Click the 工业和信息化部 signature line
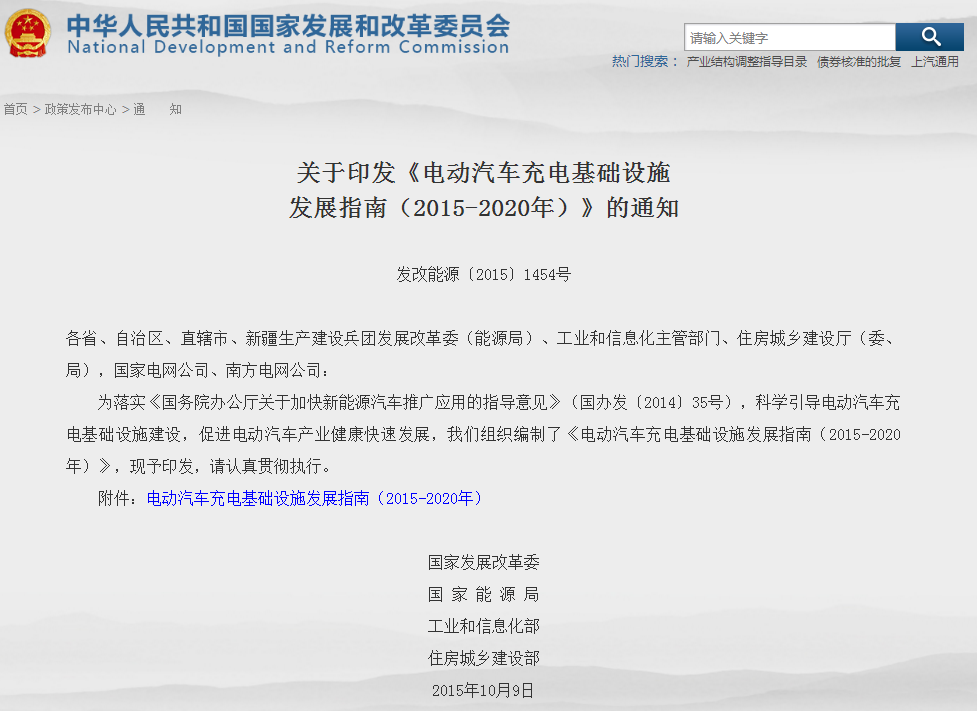The height and width of the screenshot is (711, 977). (x=484, y=626)
